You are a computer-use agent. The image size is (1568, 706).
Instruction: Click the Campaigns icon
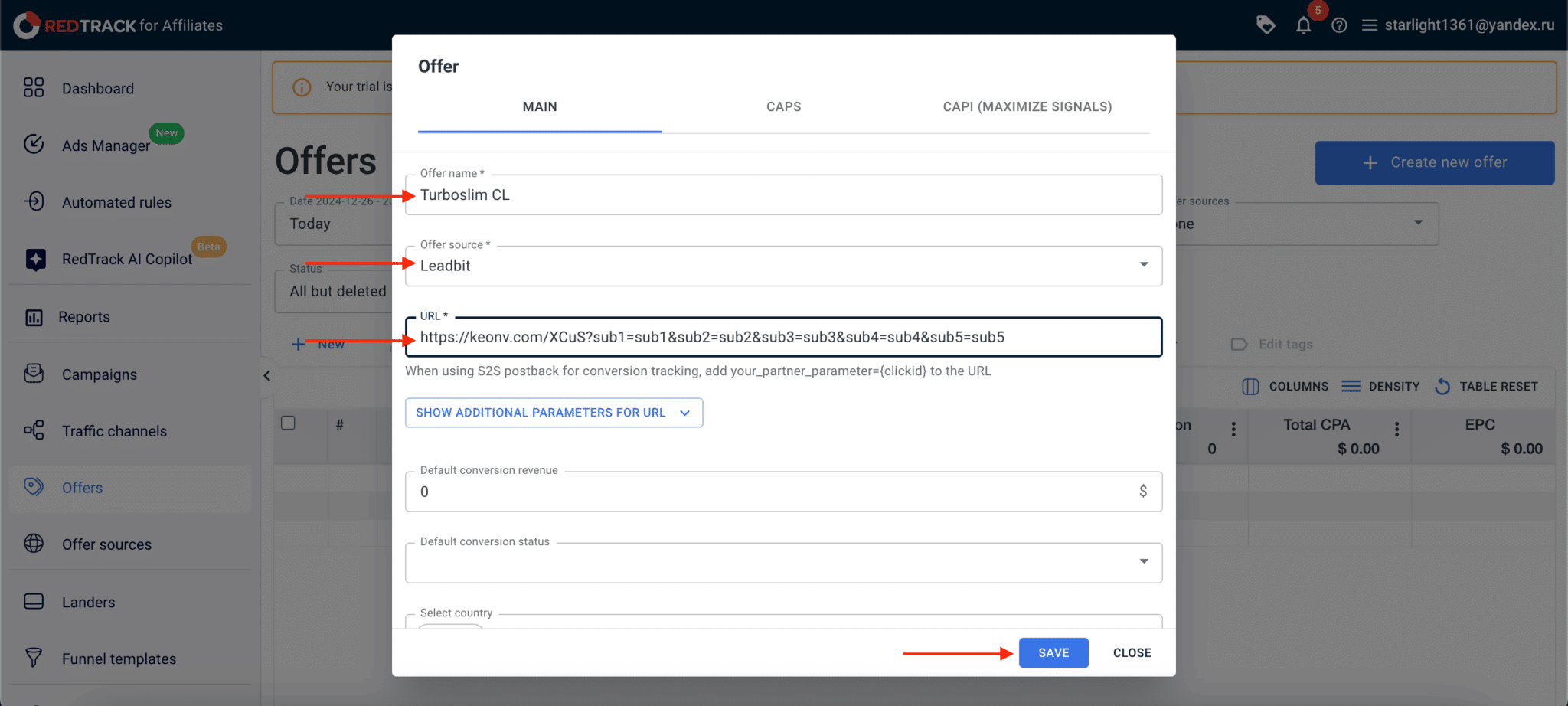click(34, 374)
